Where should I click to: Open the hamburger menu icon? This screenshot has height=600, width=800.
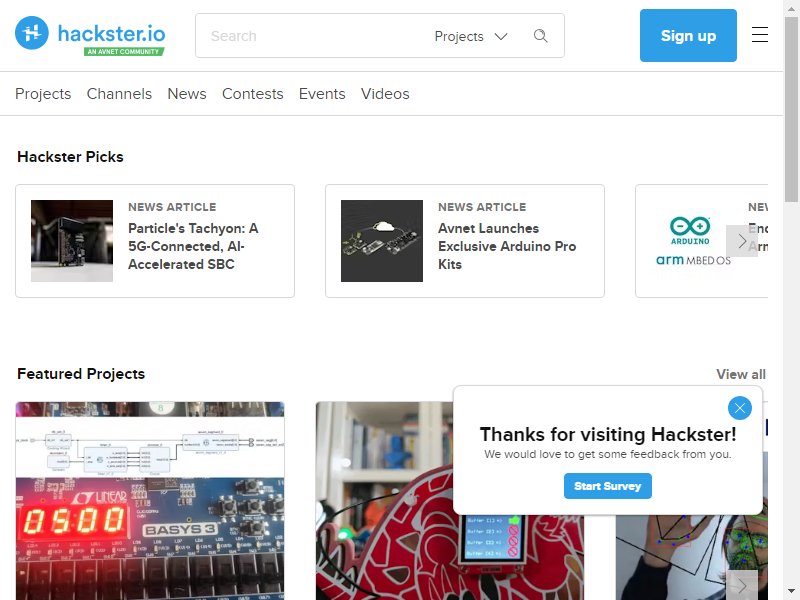tap(760, 35)
